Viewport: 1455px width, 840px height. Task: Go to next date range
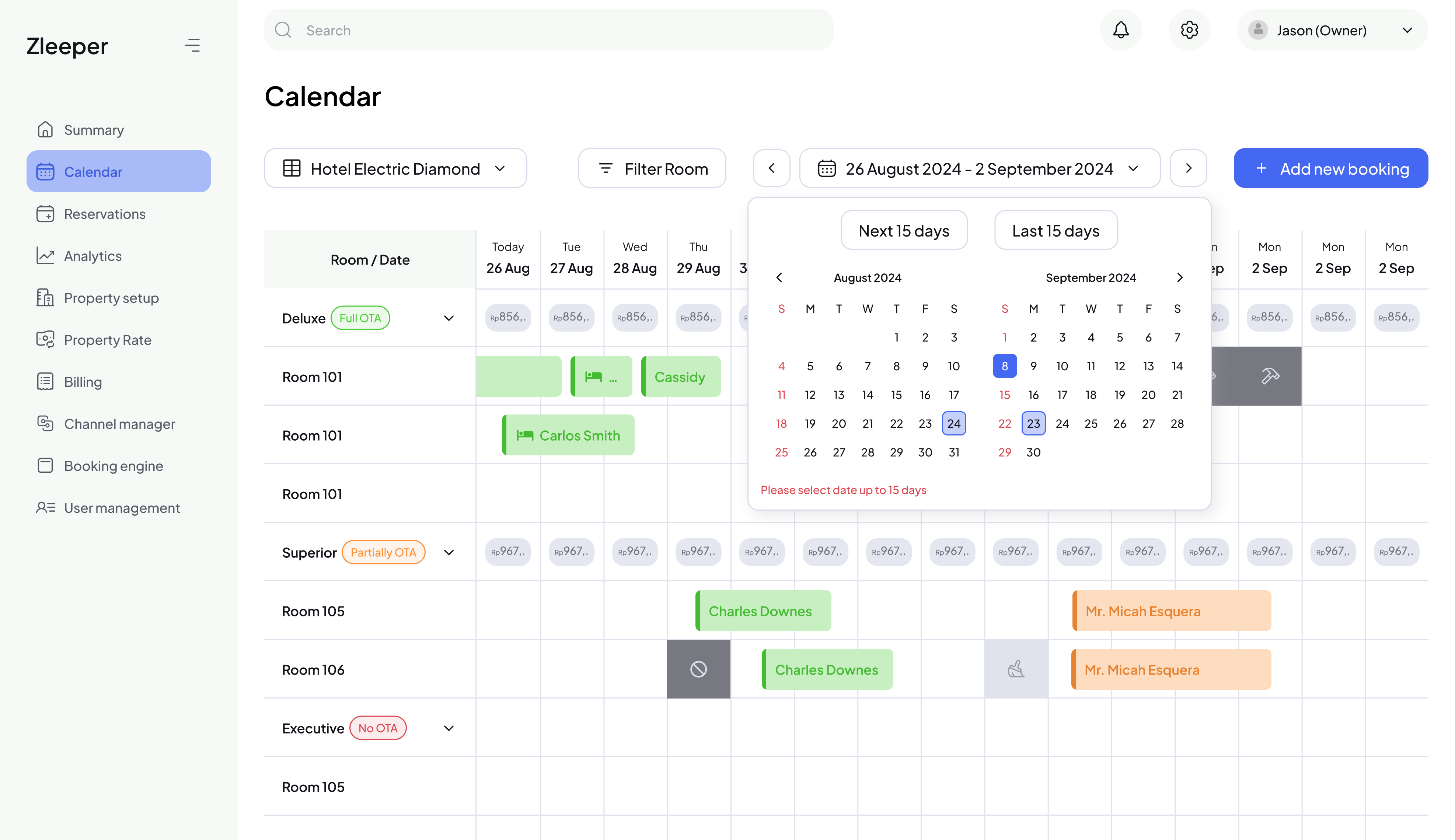click(1189, 168)
